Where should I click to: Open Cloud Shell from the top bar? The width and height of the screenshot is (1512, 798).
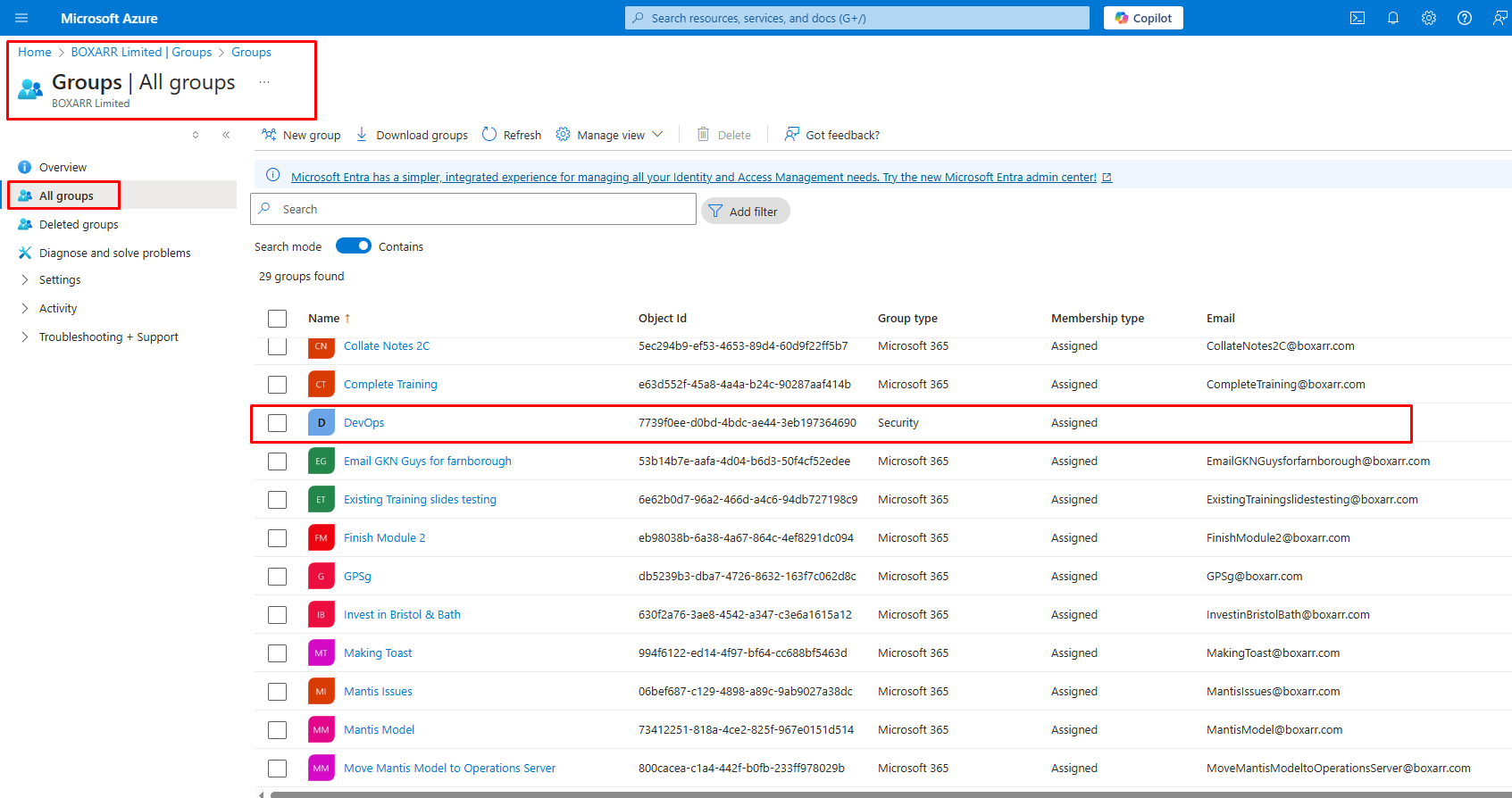tap(1357, 18)
